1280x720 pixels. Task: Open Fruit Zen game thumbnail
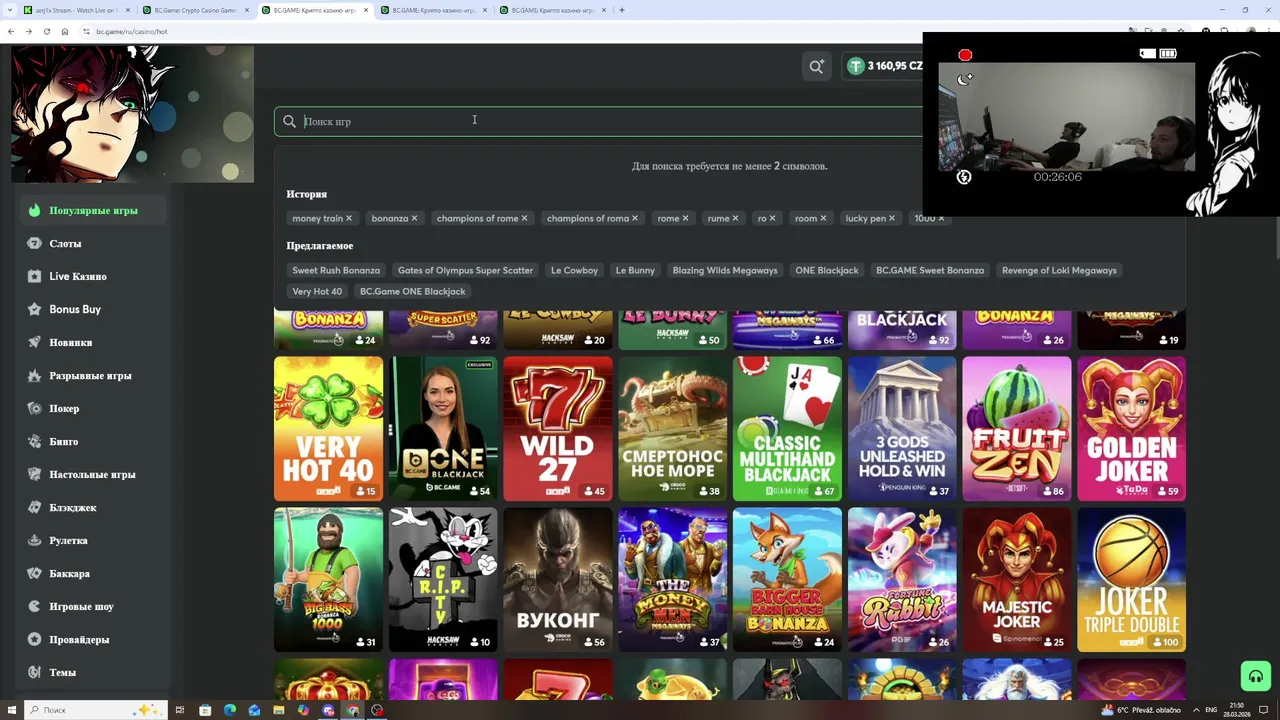click(1016, 428)
